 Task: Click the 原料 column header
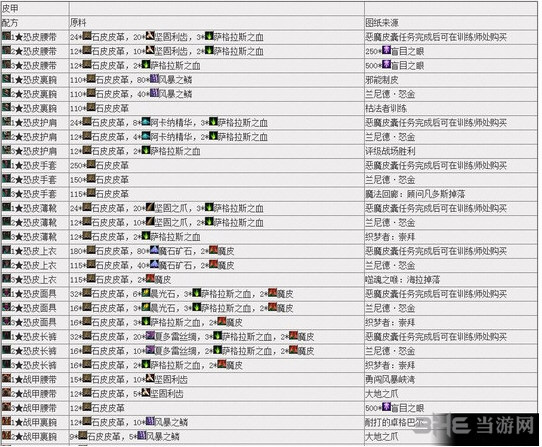click(x=217, y=22)
